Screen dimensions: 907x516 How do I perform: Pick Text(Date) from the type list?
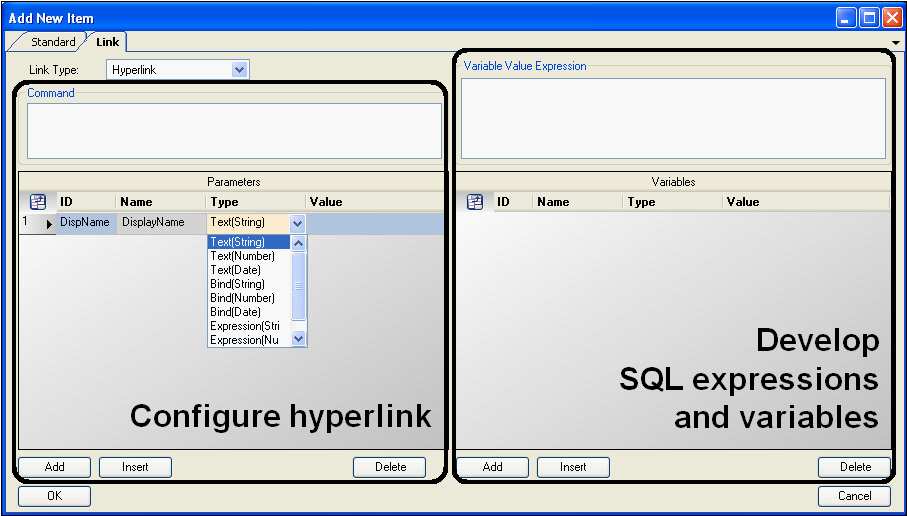pyautogui.click(x=236, y=270)
